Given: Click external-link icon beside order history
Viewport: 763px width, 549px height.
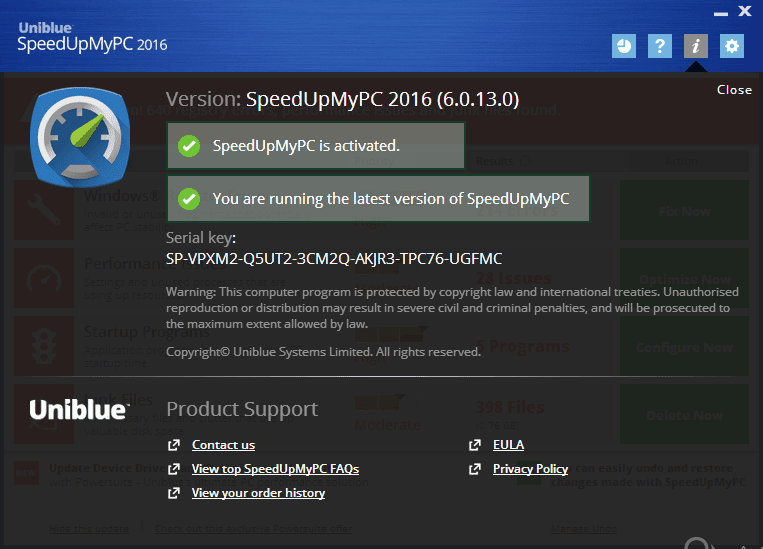Looking at the screenshot, I should point(174,493).
